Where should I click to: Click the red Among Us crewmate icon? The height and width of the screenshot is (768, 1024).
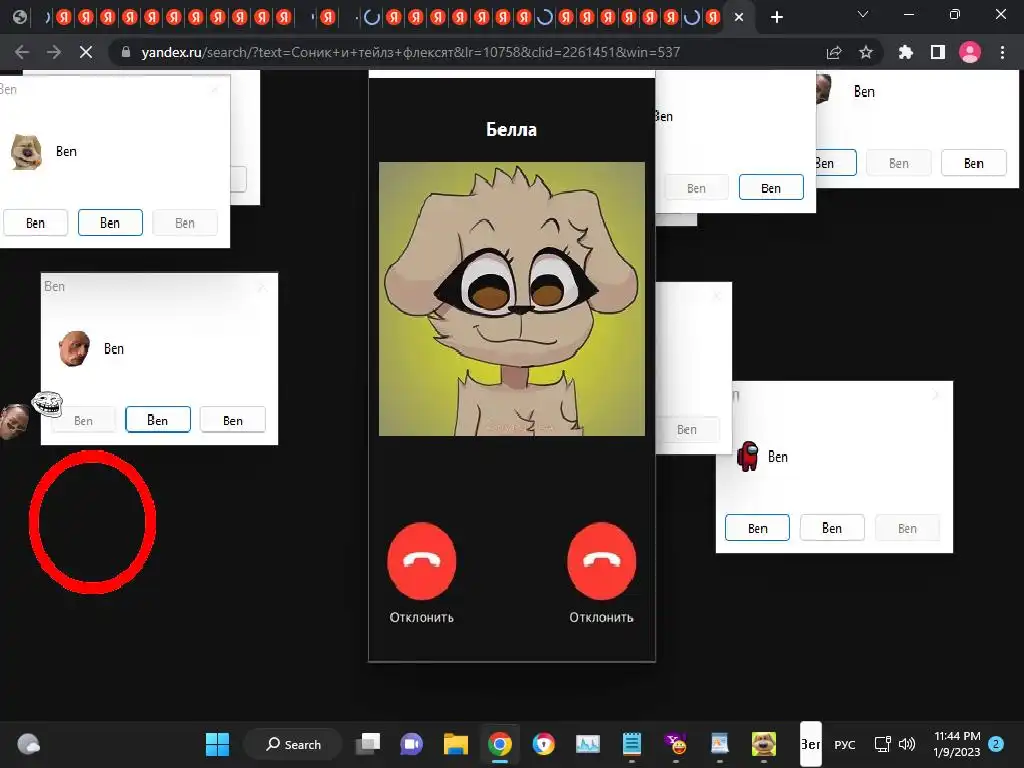747,456
